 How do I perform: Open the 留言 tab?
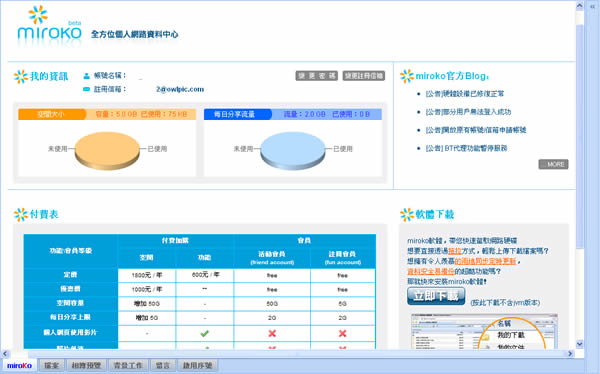point(163,365)
